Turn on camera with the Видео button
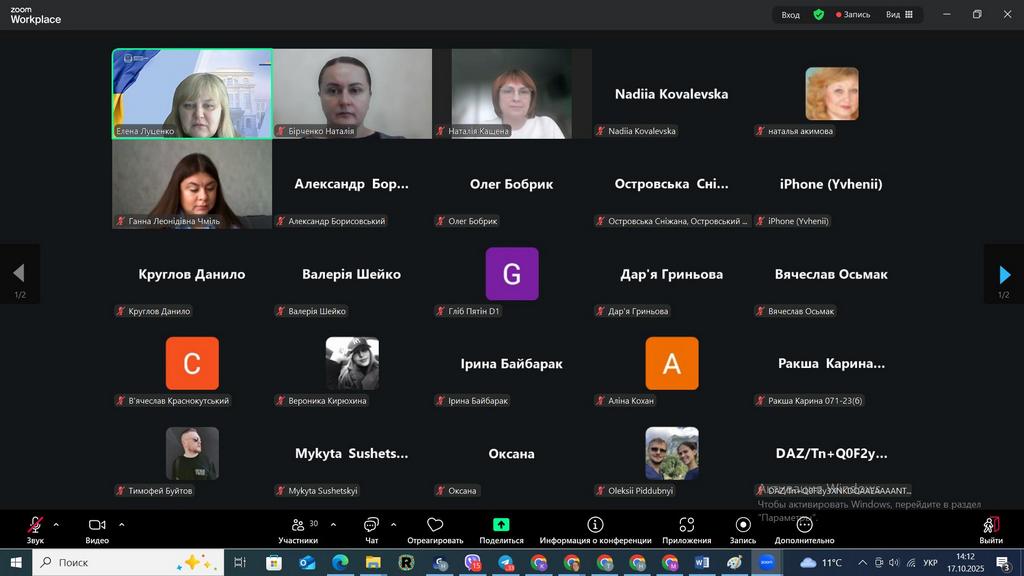 point(97,527)
